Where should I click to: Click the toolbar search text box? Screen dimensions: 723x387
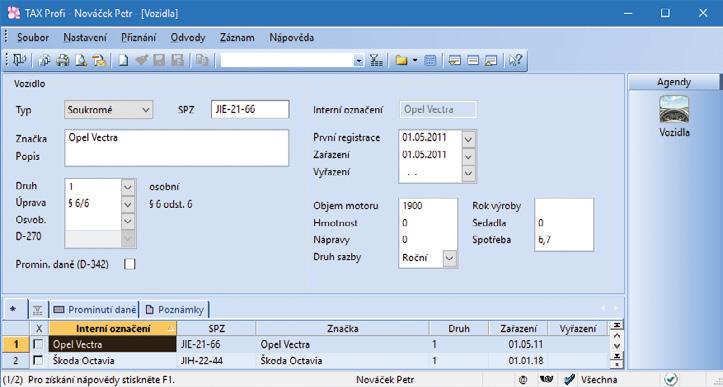287,60
